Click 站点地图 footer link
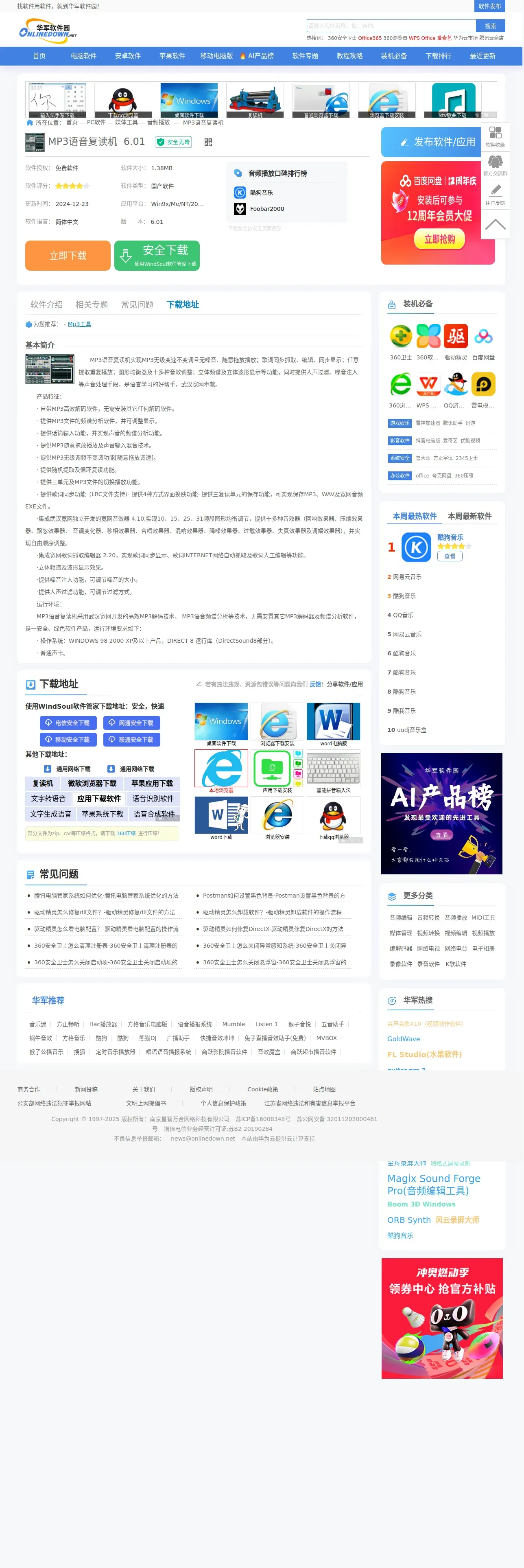 (324, 1090)
